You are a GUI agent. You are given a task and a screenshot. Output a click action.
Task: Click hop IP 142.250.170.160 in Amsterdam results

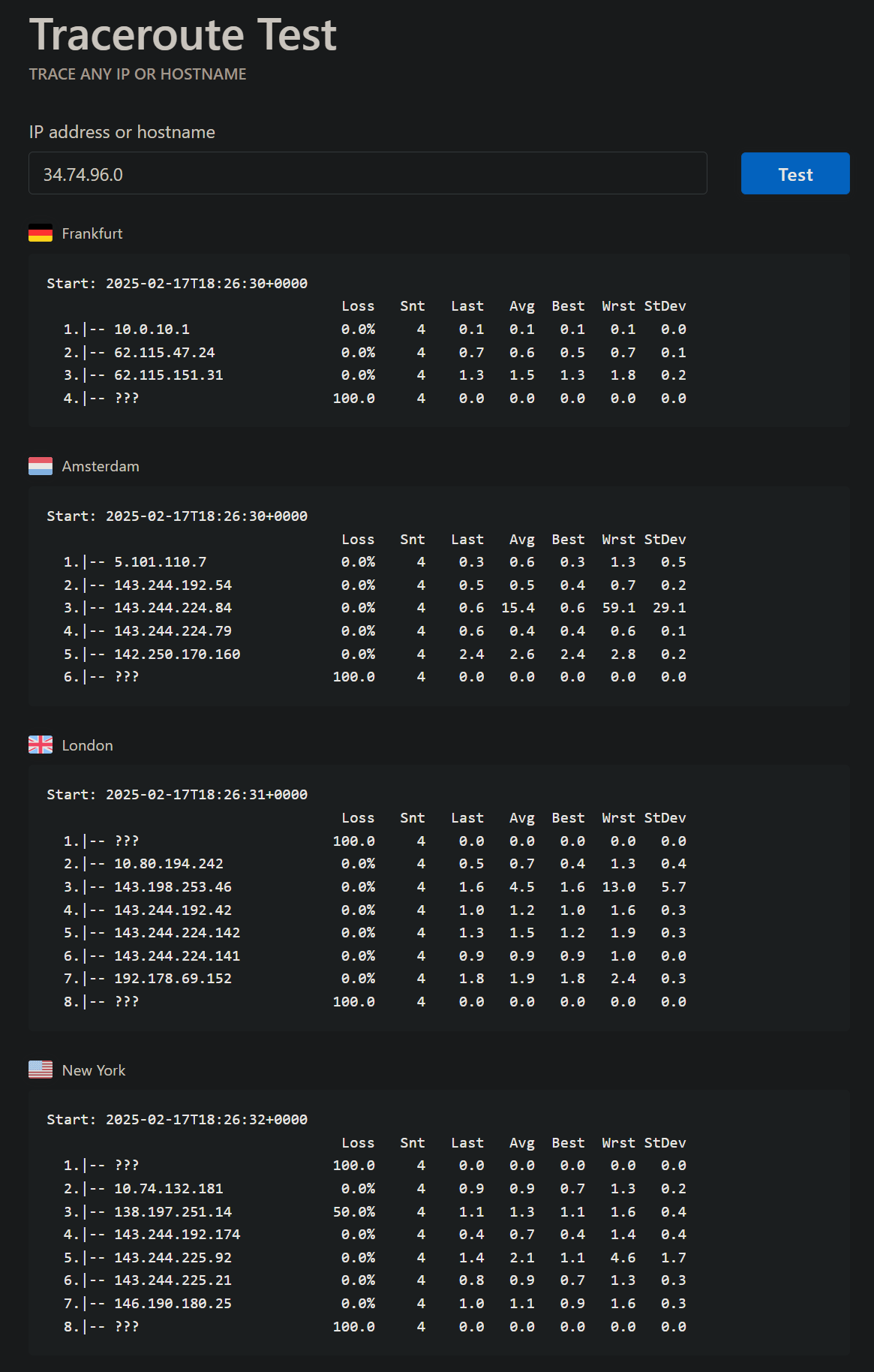coord(177,654)
